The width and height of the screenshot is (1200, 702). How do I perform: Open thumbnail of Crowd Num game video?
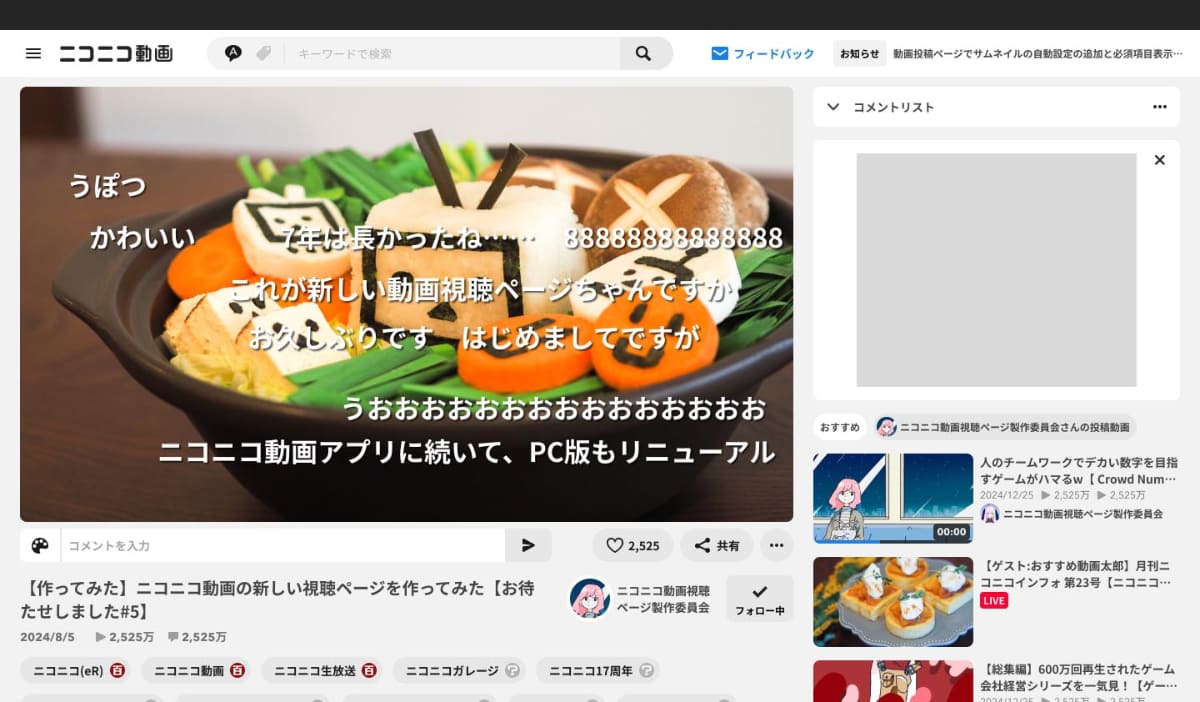pos(893,498)
